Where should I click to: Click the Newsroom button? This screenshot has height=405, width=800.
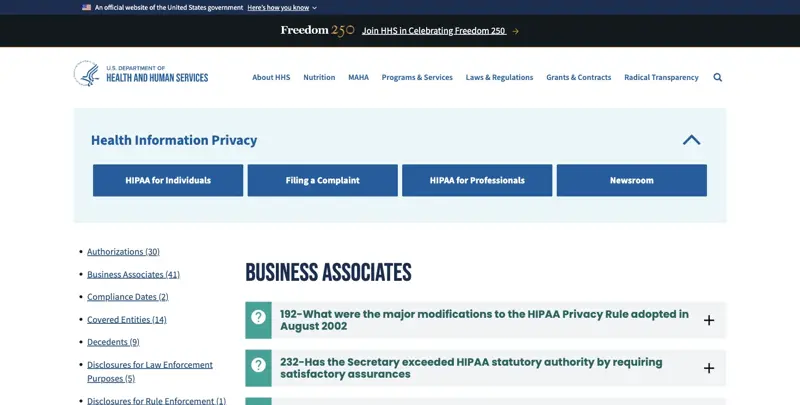point(632,180)
